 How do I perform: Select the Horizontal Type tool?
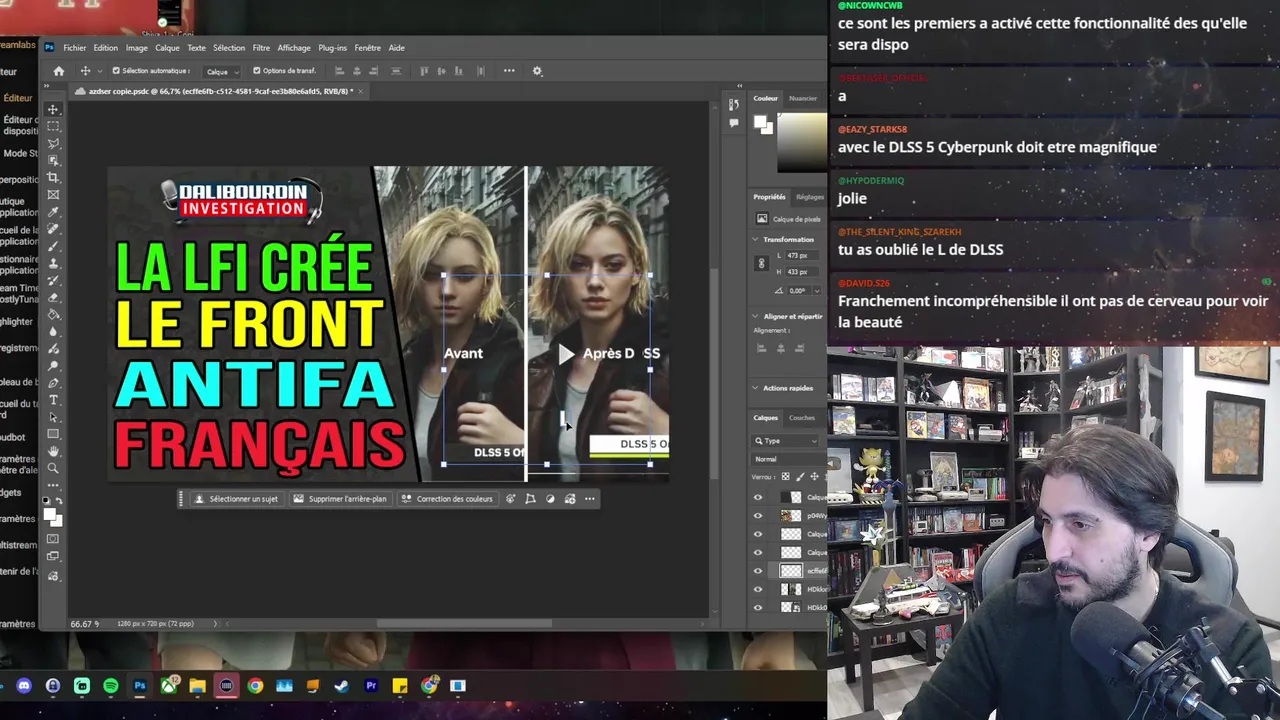(53, 400)
